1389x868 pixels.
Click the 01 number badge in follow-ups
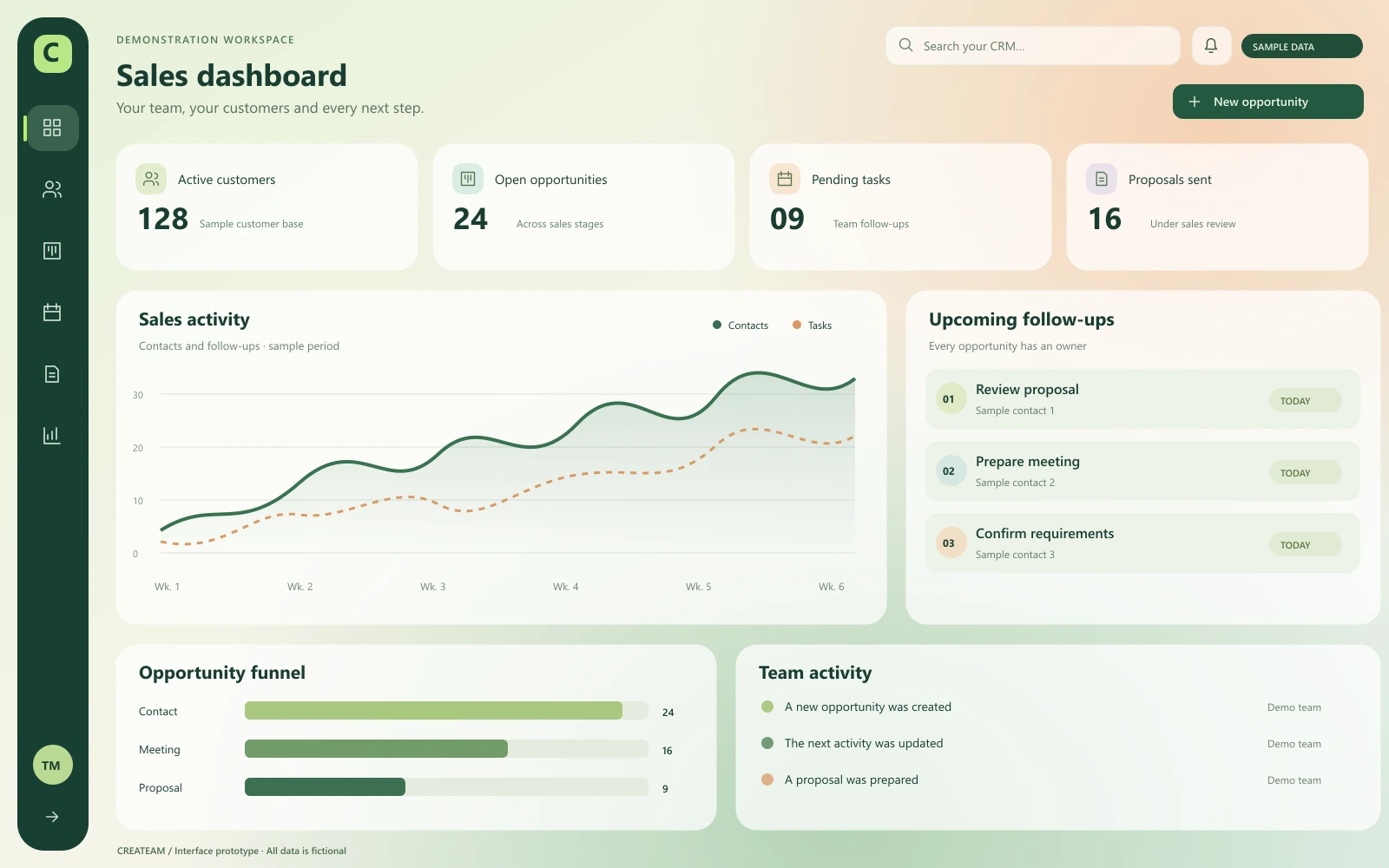[x=951, y=399]
